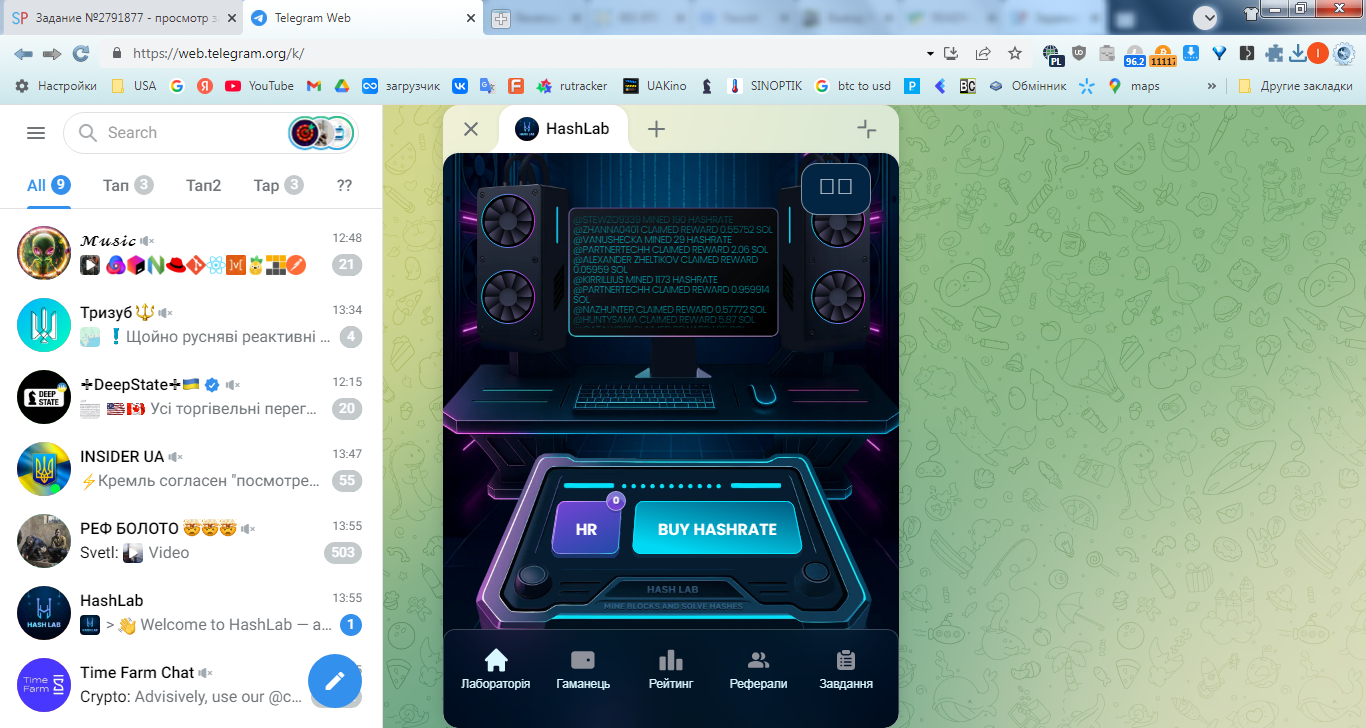Open the rutracker bookmark

(x=572, y=86)
